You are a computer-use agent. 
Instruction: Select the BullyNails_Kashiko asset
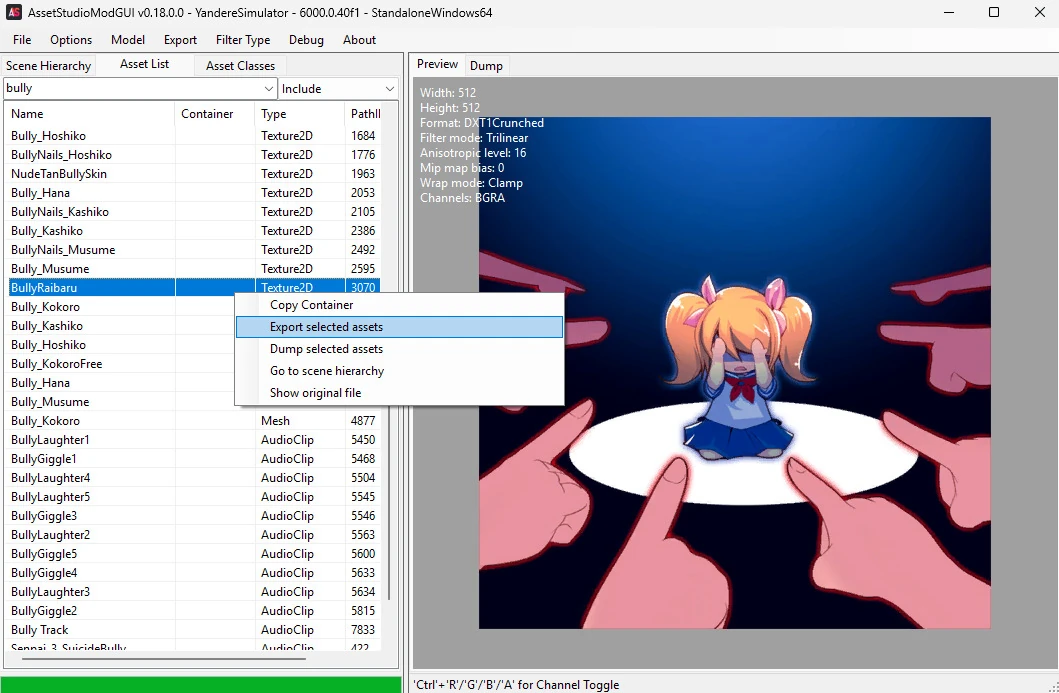pos(195,211)
